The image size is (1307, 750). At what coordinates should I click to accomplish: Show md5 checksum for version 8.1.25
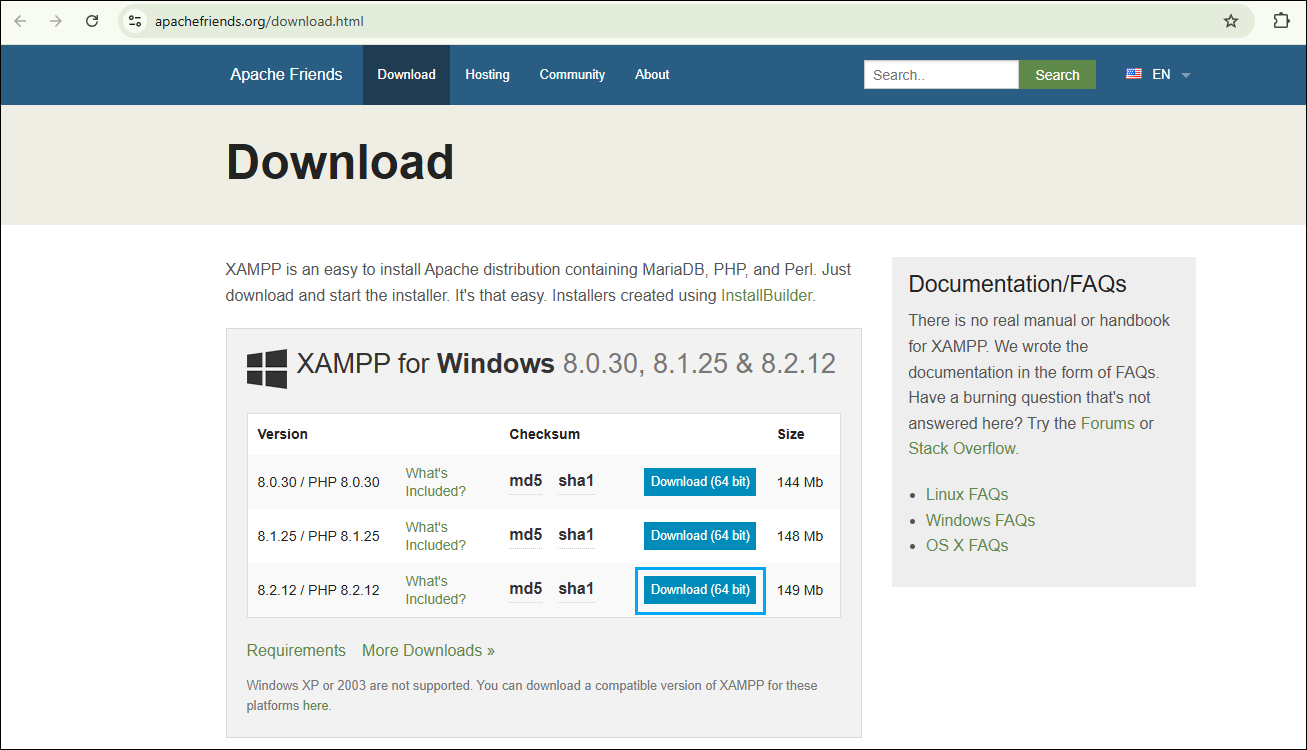point(526,535)
